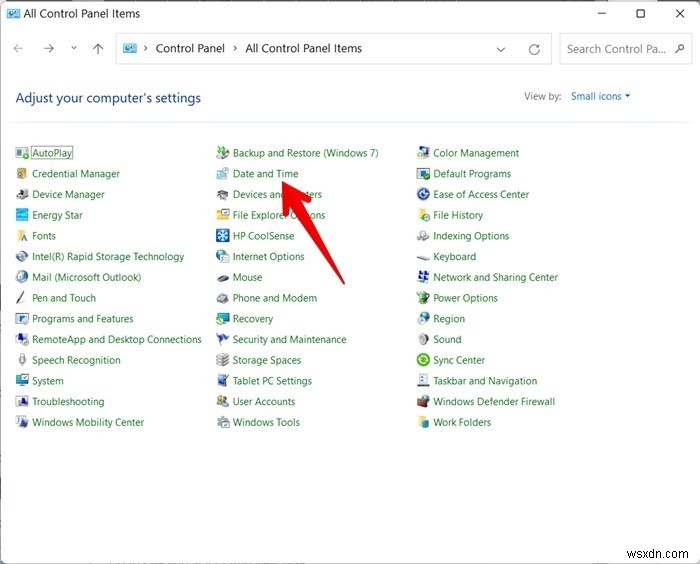This screenshot has width=700, height=564.
Task: Expand chevron after Control Panel breadcrumb
Action: (x=235, y=48)
